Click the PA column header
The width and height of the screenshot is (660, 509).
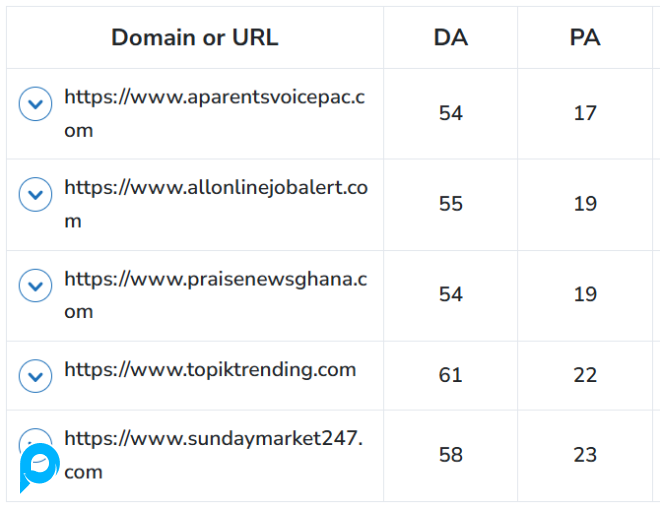(x=585, y=38)
